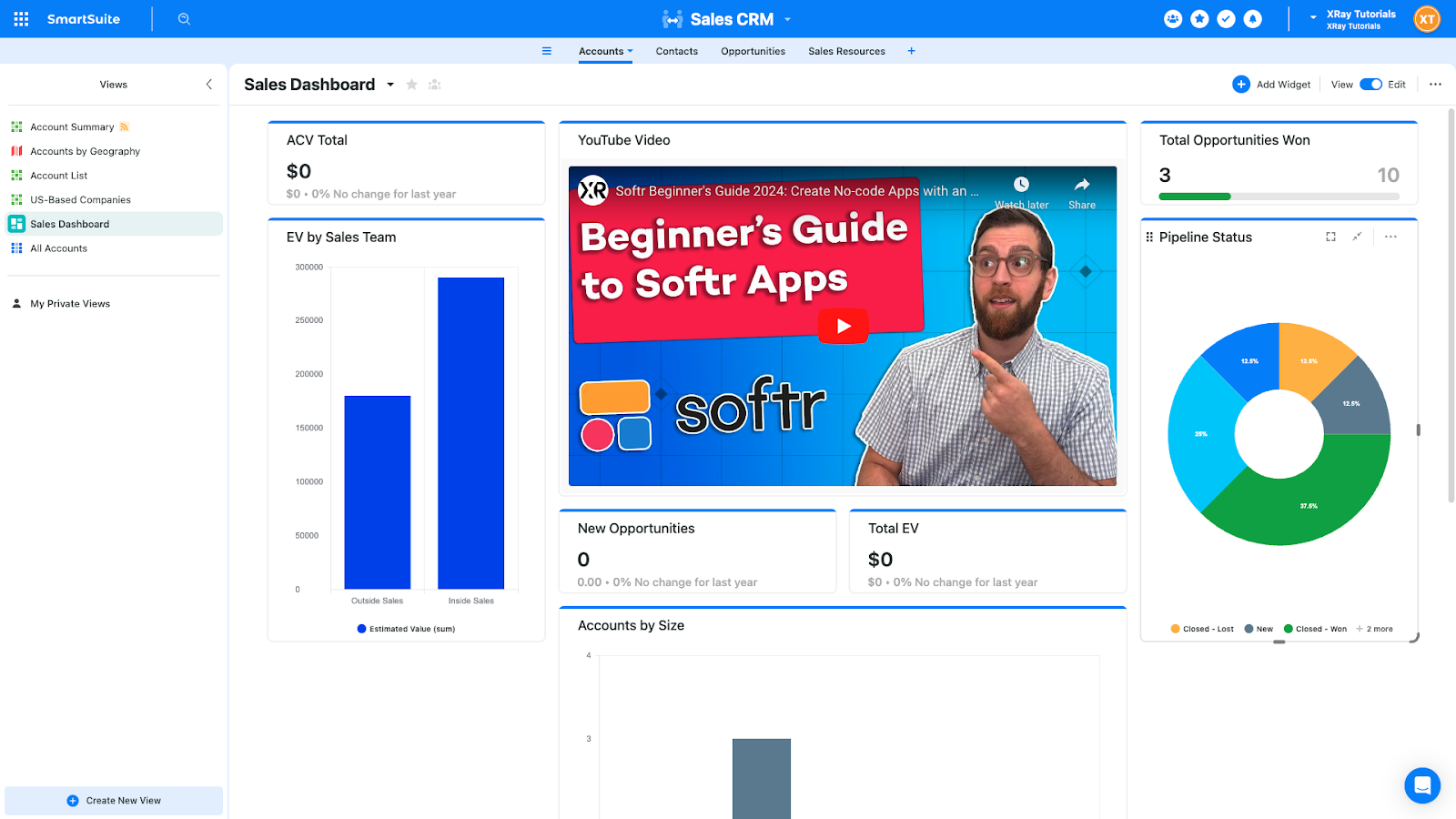Open the Accounts by Geography view
Screen dimensions: 1456x819
click(85, 151)
